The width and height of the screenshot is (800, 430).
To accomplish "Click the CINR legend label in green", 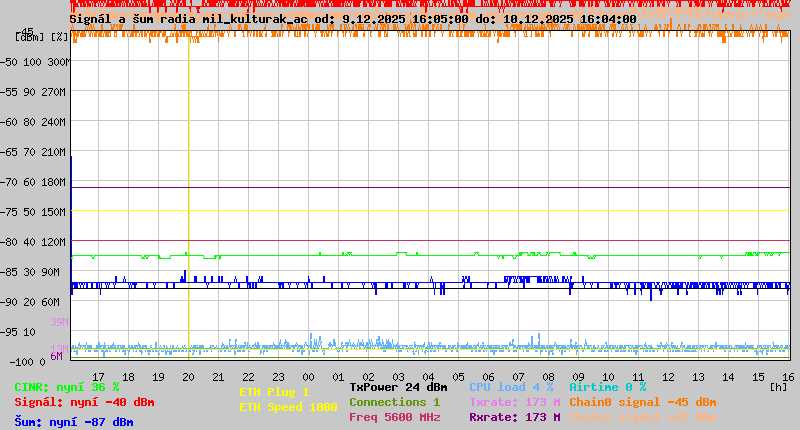I will [67, 387].
